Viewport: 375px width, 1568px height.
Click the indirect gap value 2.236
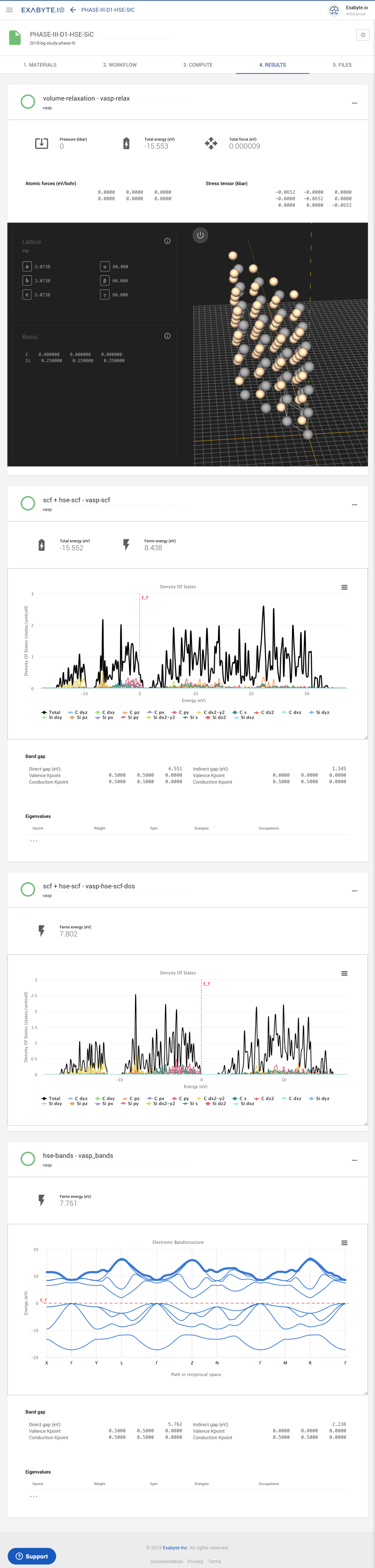[x=339, y=1424]
